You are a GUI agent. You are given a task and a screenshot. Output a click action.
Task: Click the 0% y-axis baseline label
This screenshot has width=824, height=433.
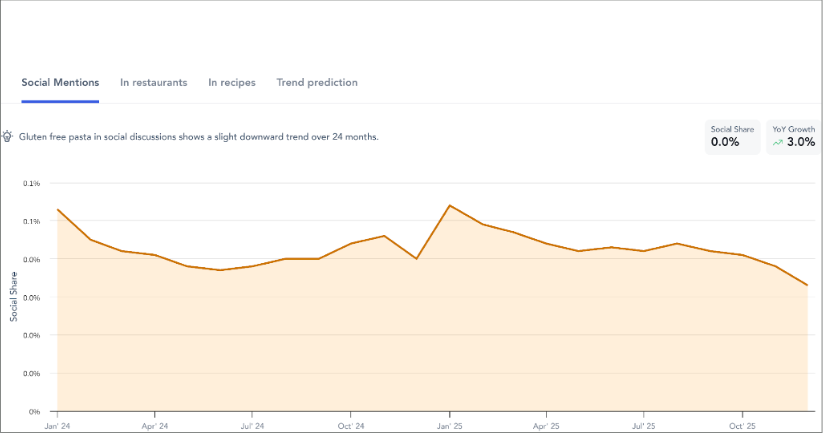point(33,411)
